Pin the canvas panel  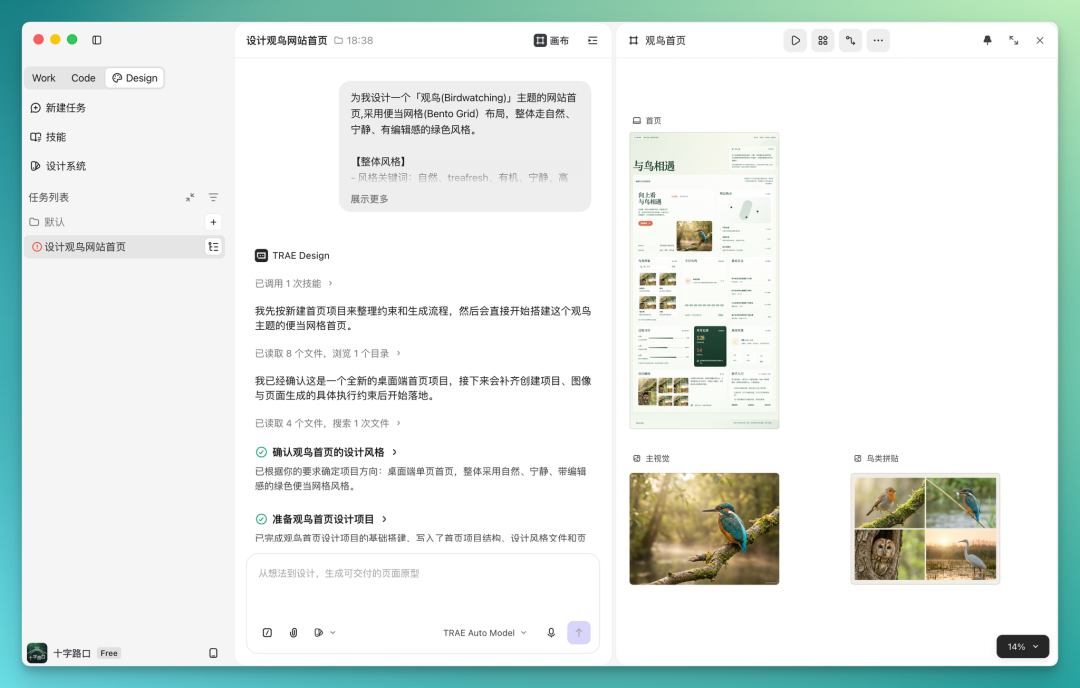pos(988,41)
